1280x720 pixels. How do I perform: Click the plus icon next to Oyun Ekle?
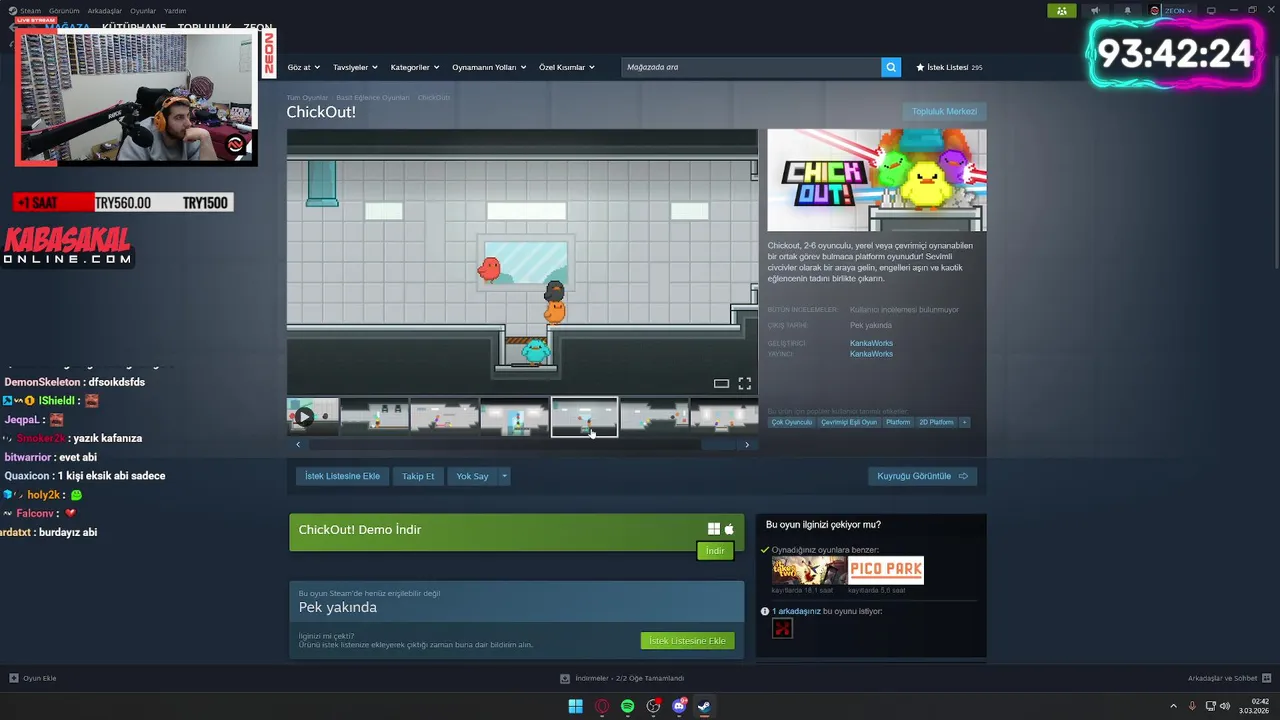coord(14,678)
